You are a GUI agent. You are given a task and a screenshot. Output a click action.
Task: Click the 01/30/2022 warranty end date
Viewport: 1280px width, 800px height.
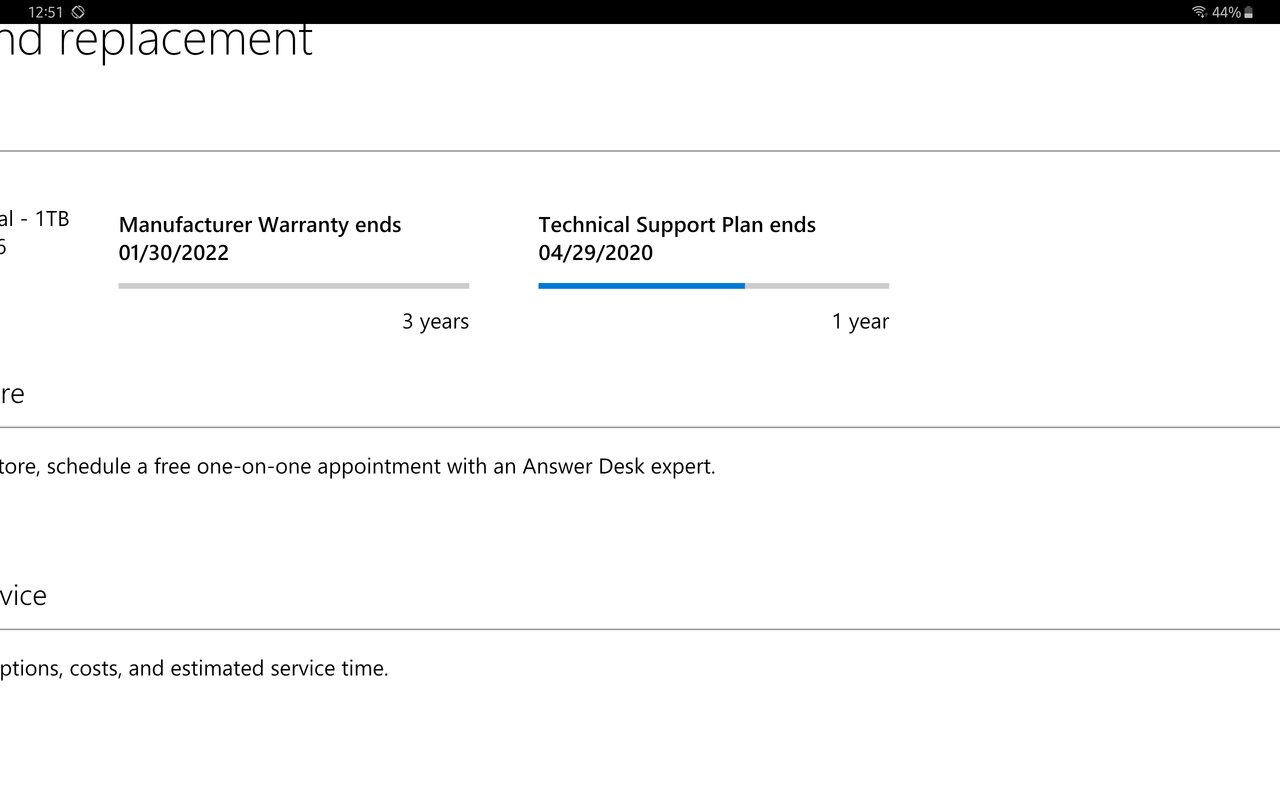coord(174,253)
